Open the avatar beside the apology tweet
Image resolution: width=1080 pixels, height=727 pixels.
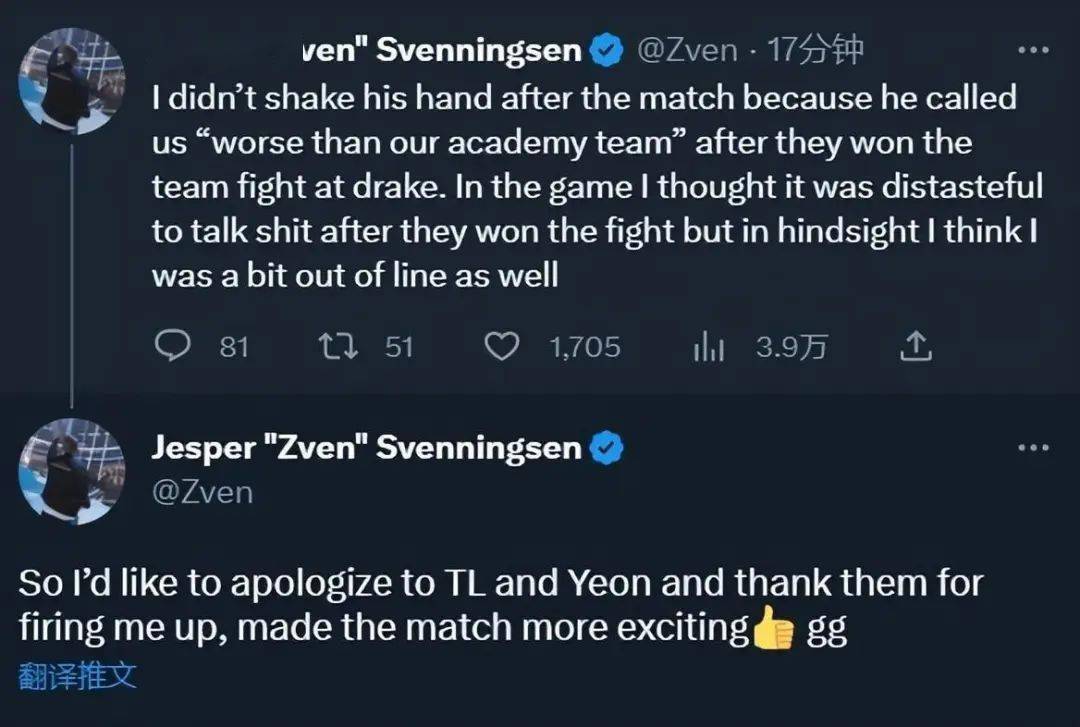[74, 470]
